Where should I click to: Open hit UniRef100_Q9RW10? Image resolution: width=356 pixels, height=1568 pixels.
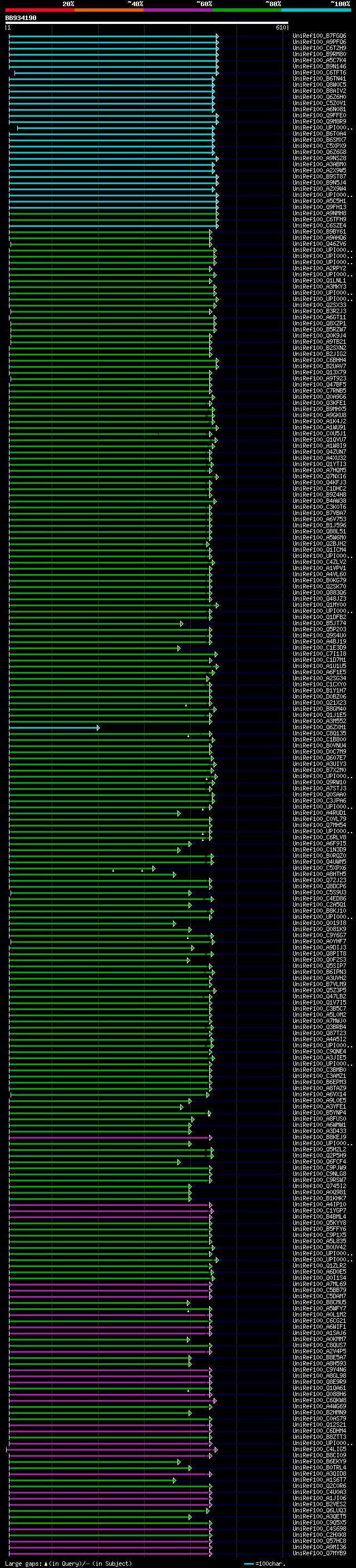click(319, 781)
